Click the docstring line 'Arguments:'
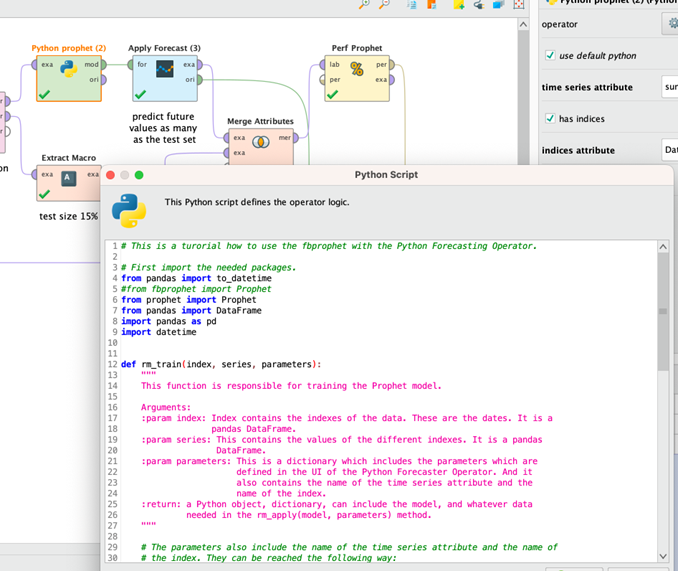Image resolution: width=678 pixels, height=571 pixels. click(166, 407)
